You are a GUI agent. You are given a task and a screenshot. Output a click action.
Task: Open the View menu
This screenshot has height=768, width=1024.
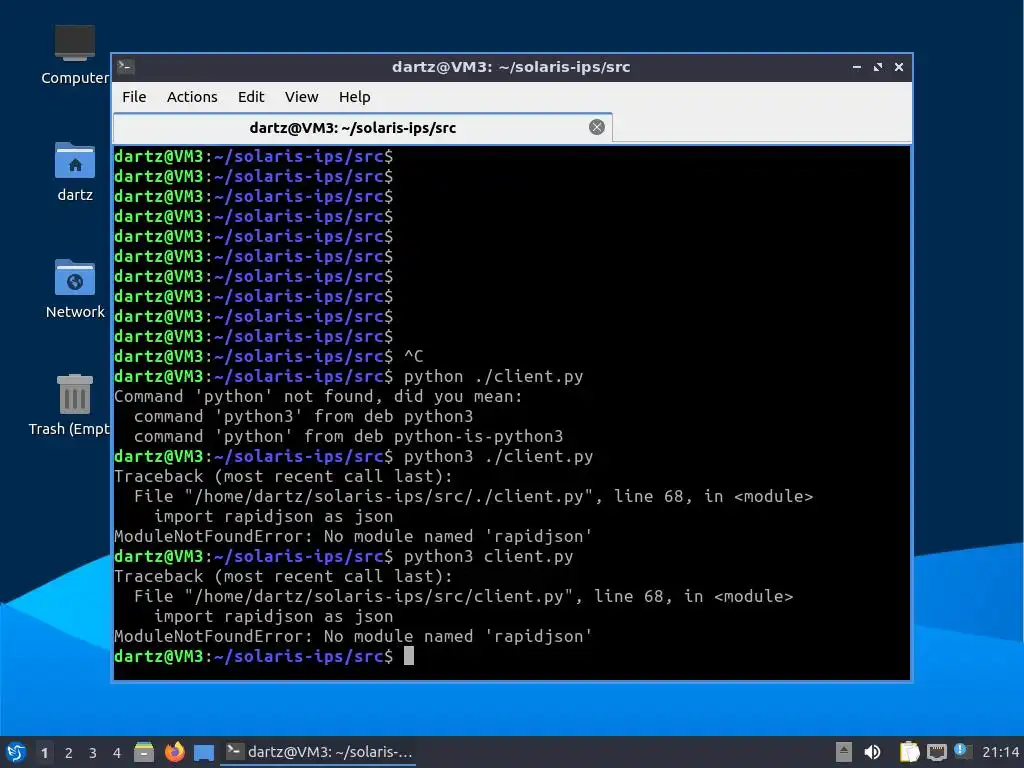[x=301, y=97]
